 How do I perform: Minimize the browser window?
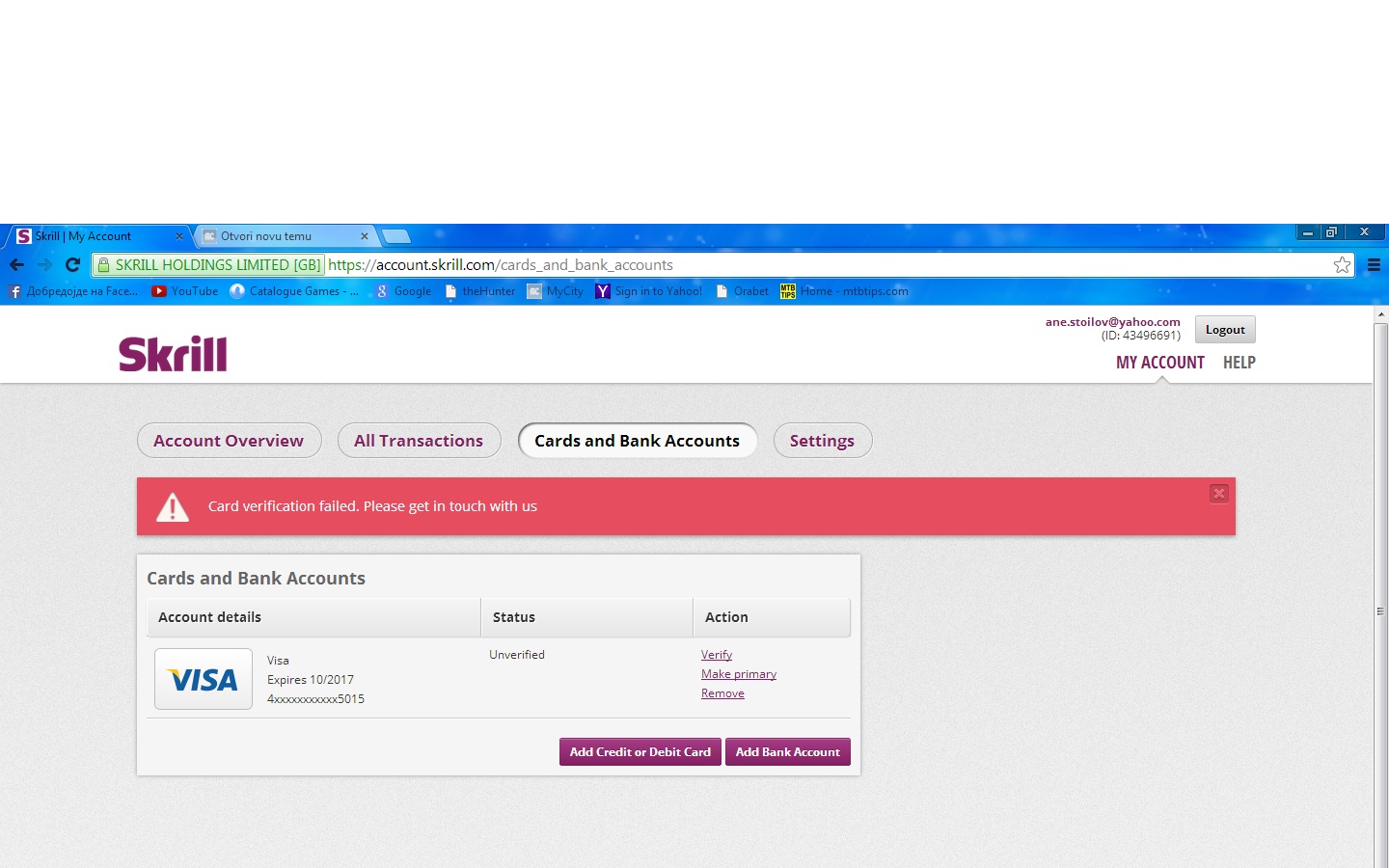(x=1308, y=232)
